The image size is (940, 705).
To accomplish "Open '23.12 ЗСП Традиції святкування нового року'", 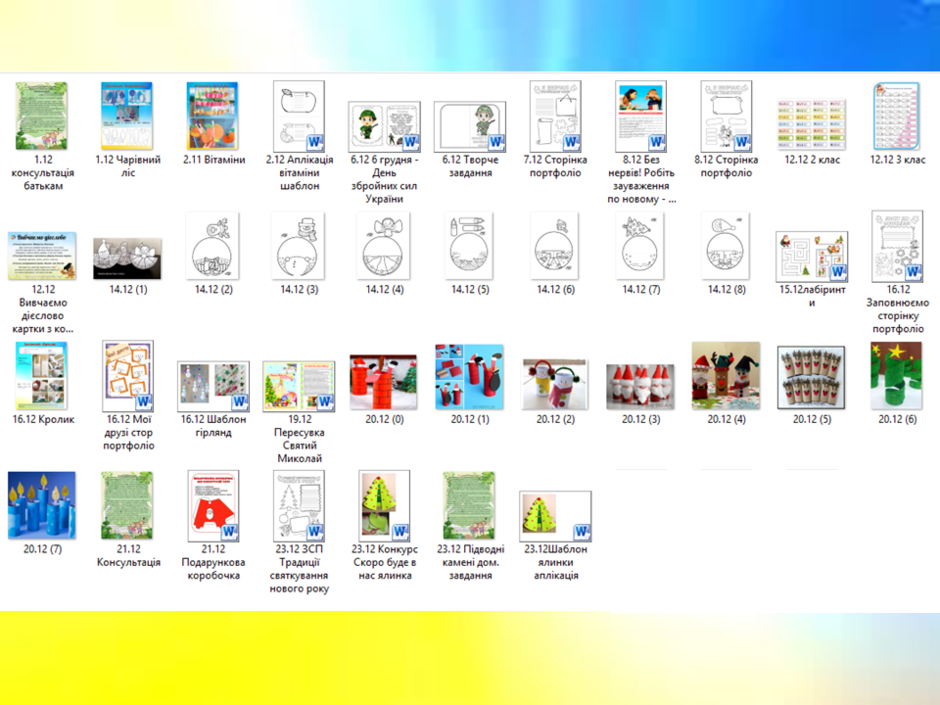I will pyautogui.click(x=299, y=506).
